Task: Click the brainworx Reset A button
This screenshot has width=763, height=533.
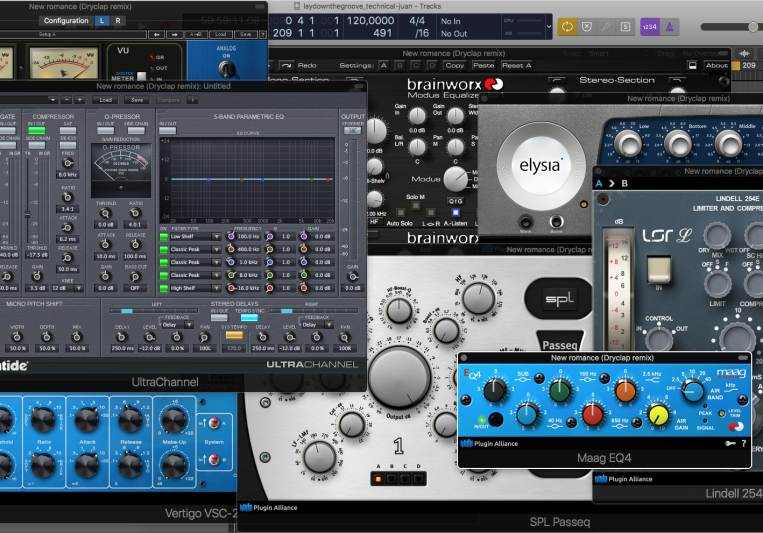Action: (x=517, y=65)
